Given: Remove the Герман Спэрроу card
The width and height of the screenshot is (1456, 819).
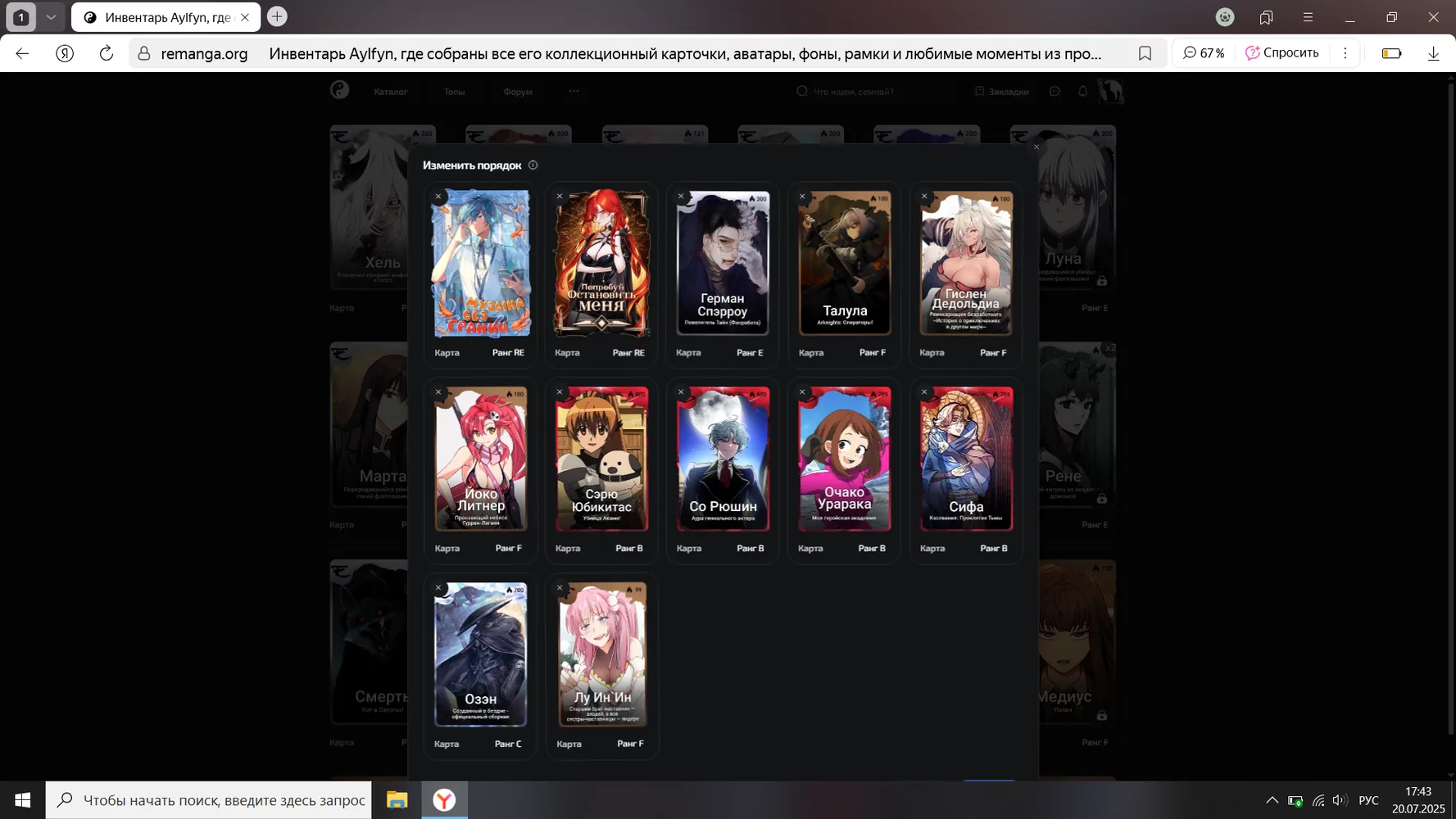Looking at the screenshot, I should (681, 197).
